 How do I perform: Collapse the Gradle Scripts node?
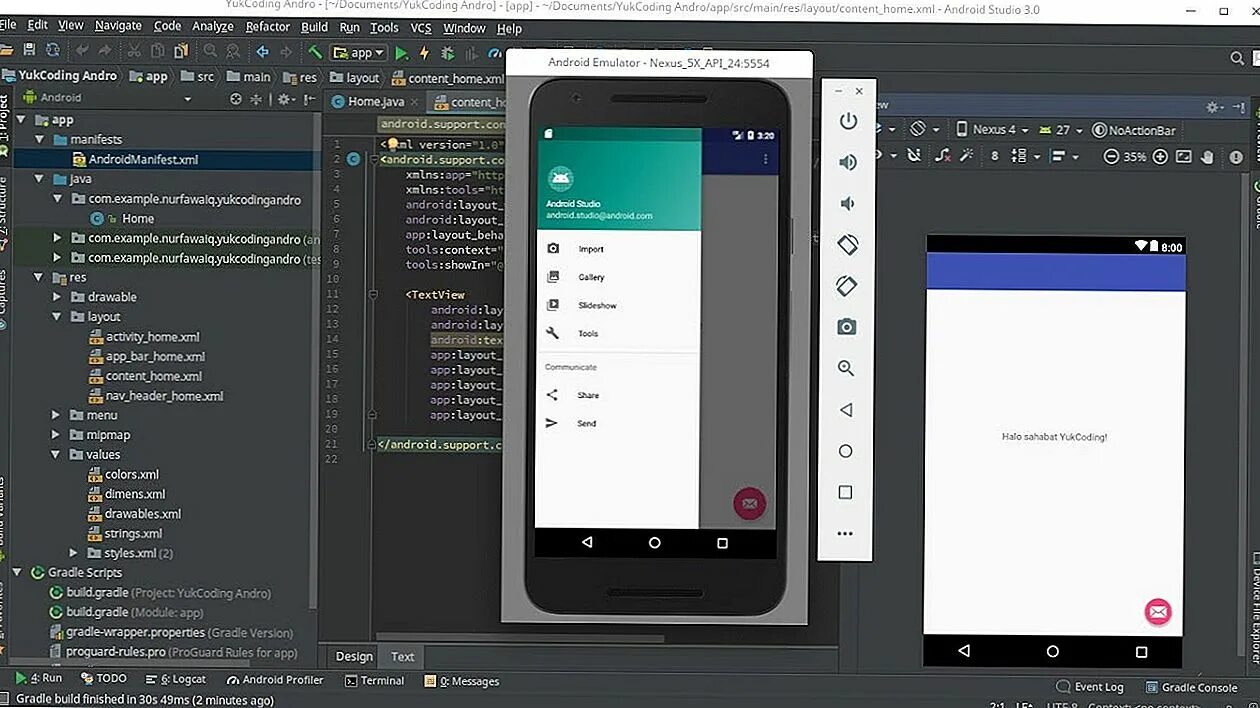(x=17, y=573)
